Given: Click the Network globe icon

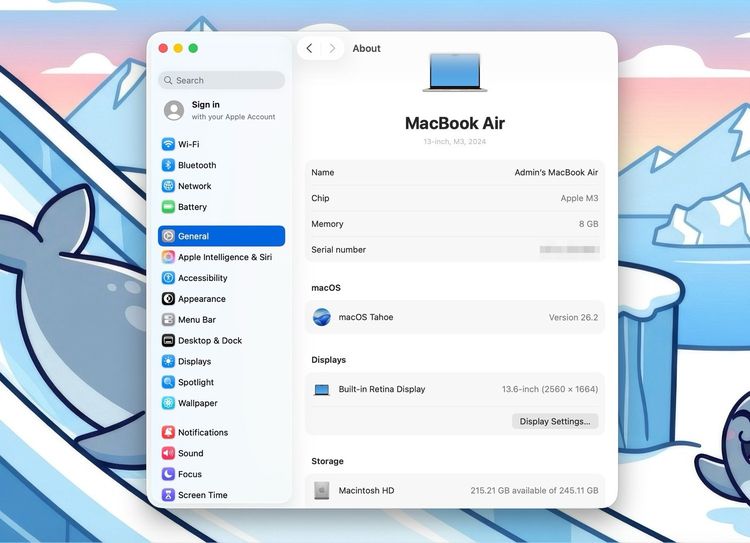Looking at the screenshot, I should point(168,186).
